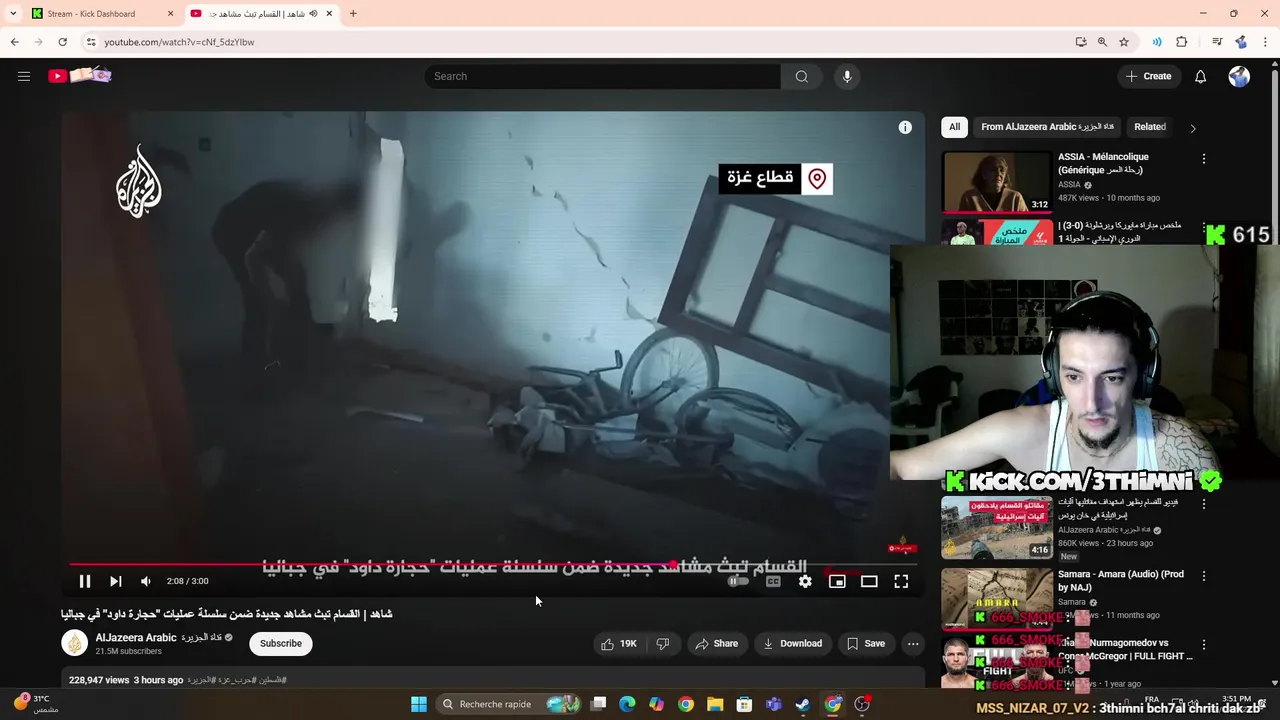This screenshot has width=1280, height=720.
Task: Toggle closed captions in player
Action: click(773, 581)
